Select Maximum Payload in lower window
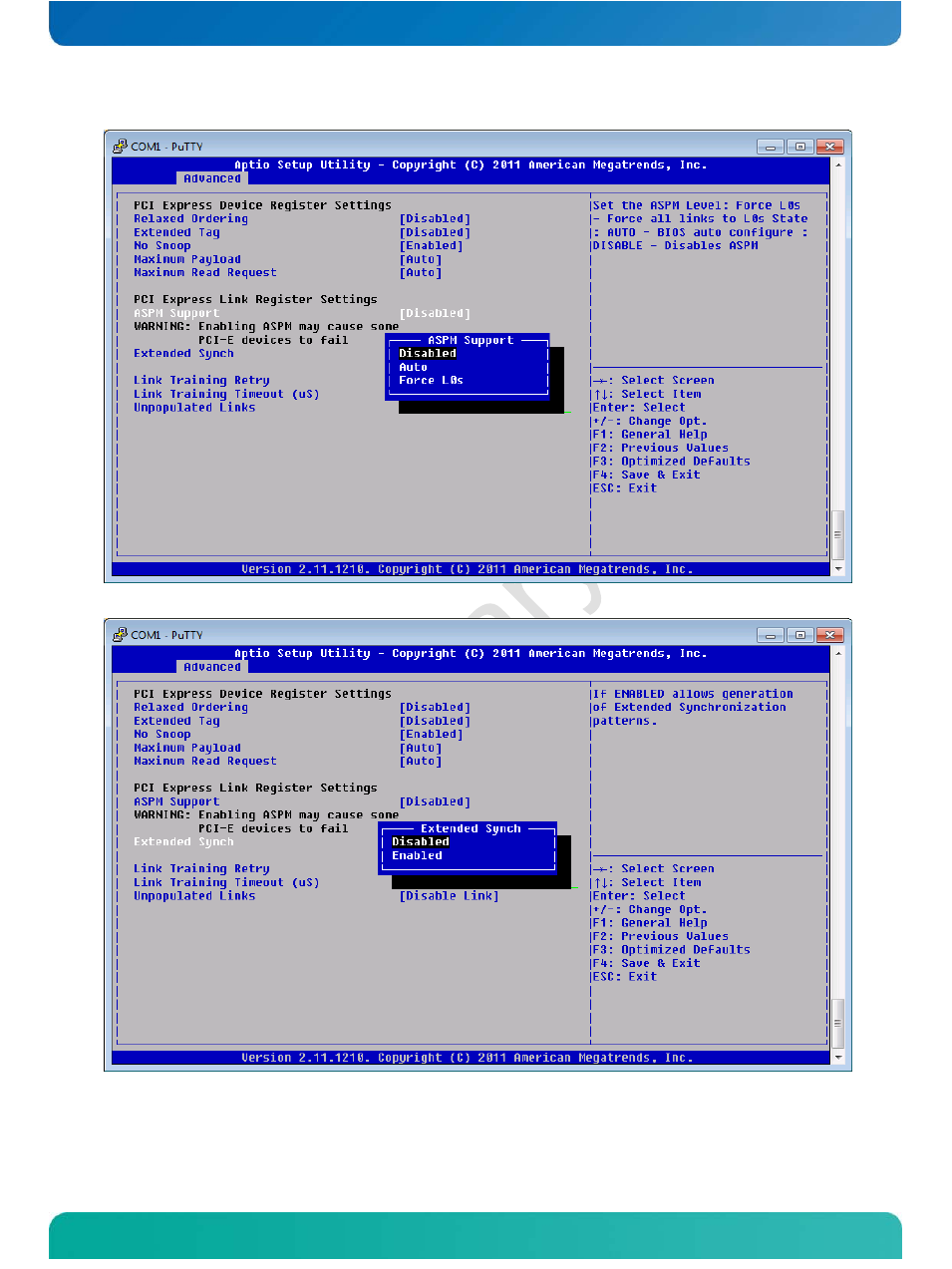 pyautogui.click(x=187, y=748)
